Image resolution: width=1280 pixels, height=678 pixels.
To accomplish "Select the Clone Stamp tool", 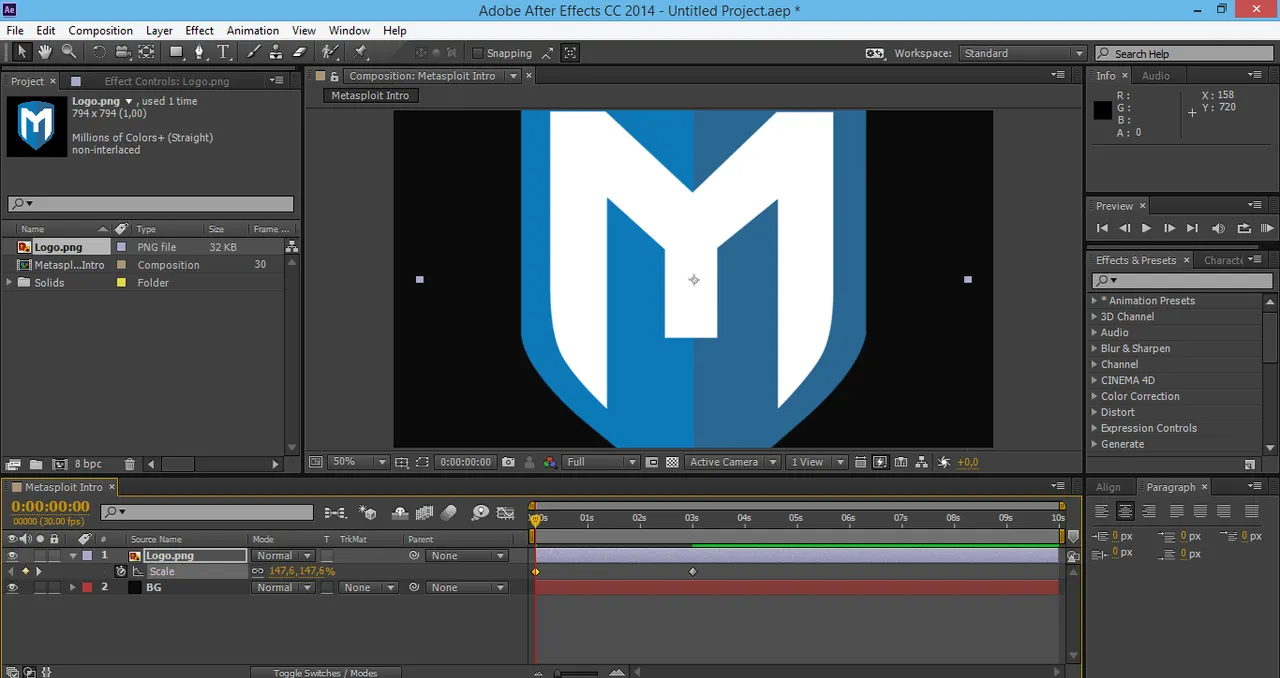I will [276, 52].
